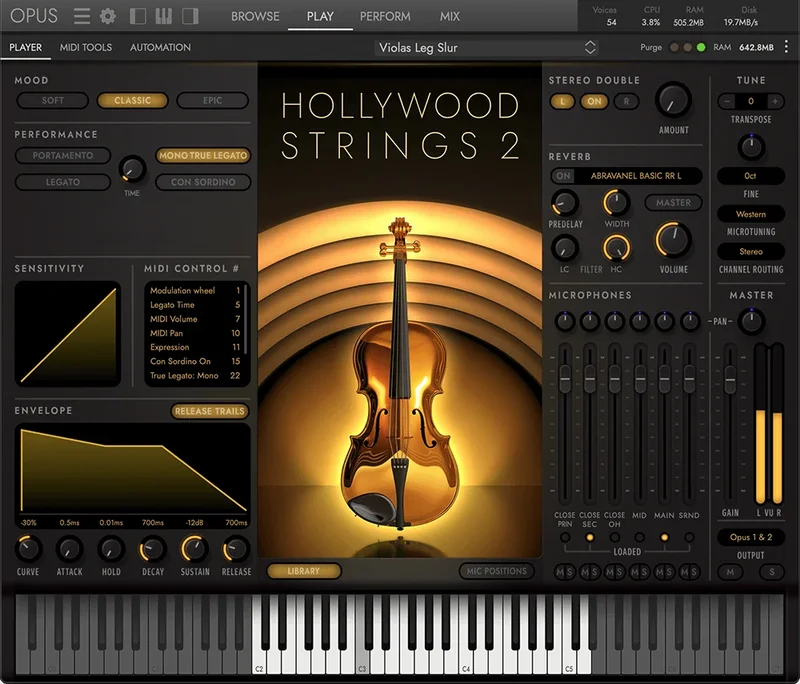Adjust the envelope Sustain knob
The height and width of the screenshot is (684, 800).
[x=194, y=549]
